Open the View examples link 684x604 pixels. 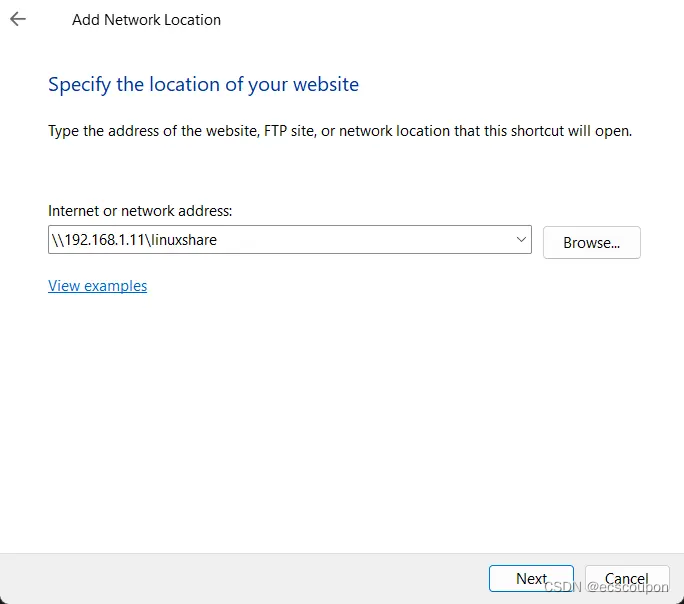97,286
